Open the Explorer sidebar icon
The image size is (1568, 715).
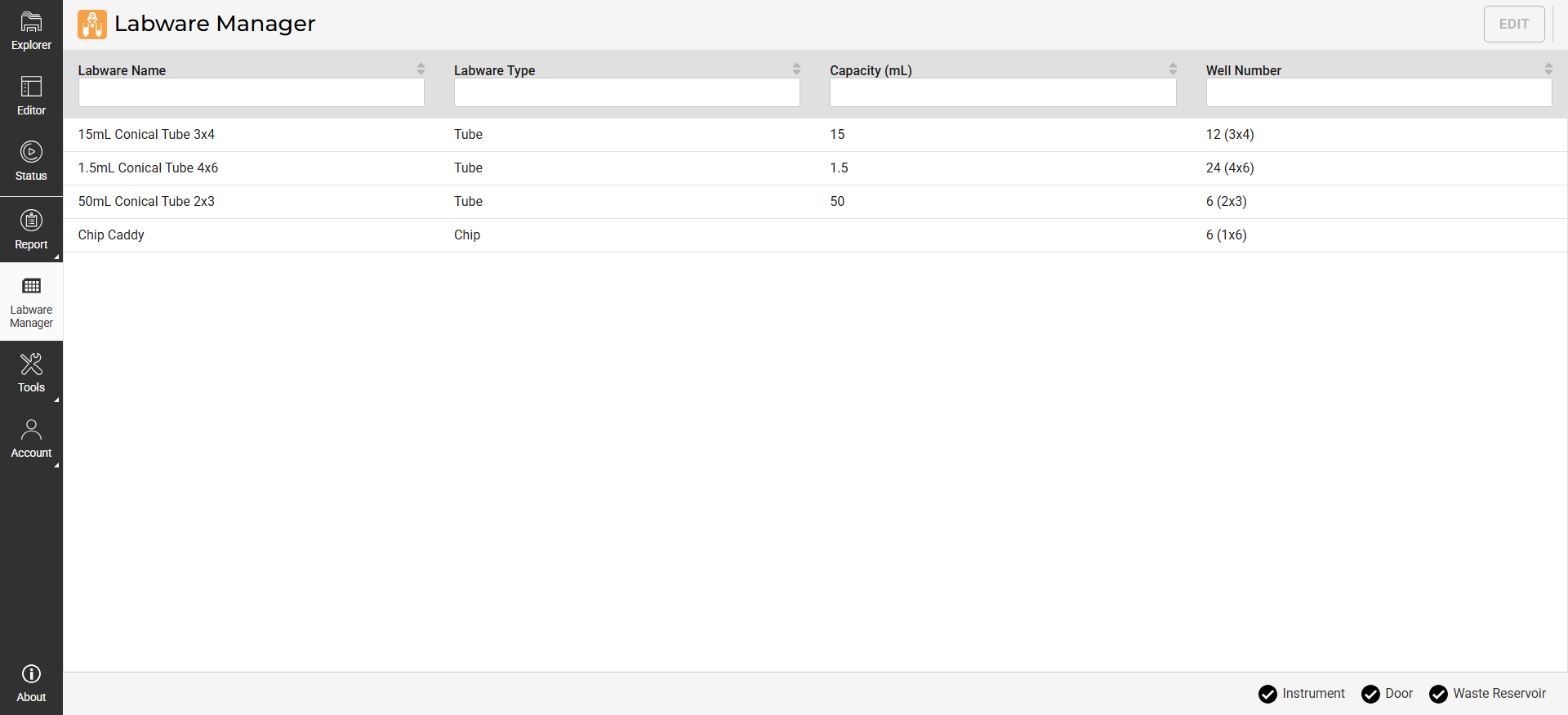[x=31, y=23]
